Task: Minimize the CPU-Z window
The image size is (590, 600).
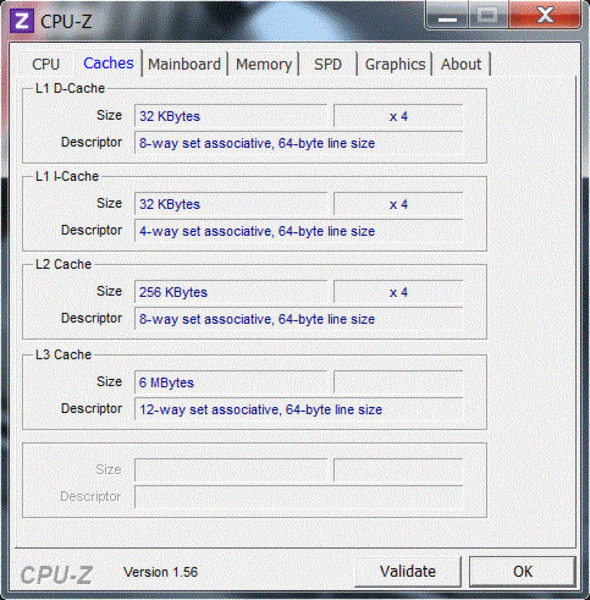Action: (x=447, y=15)
